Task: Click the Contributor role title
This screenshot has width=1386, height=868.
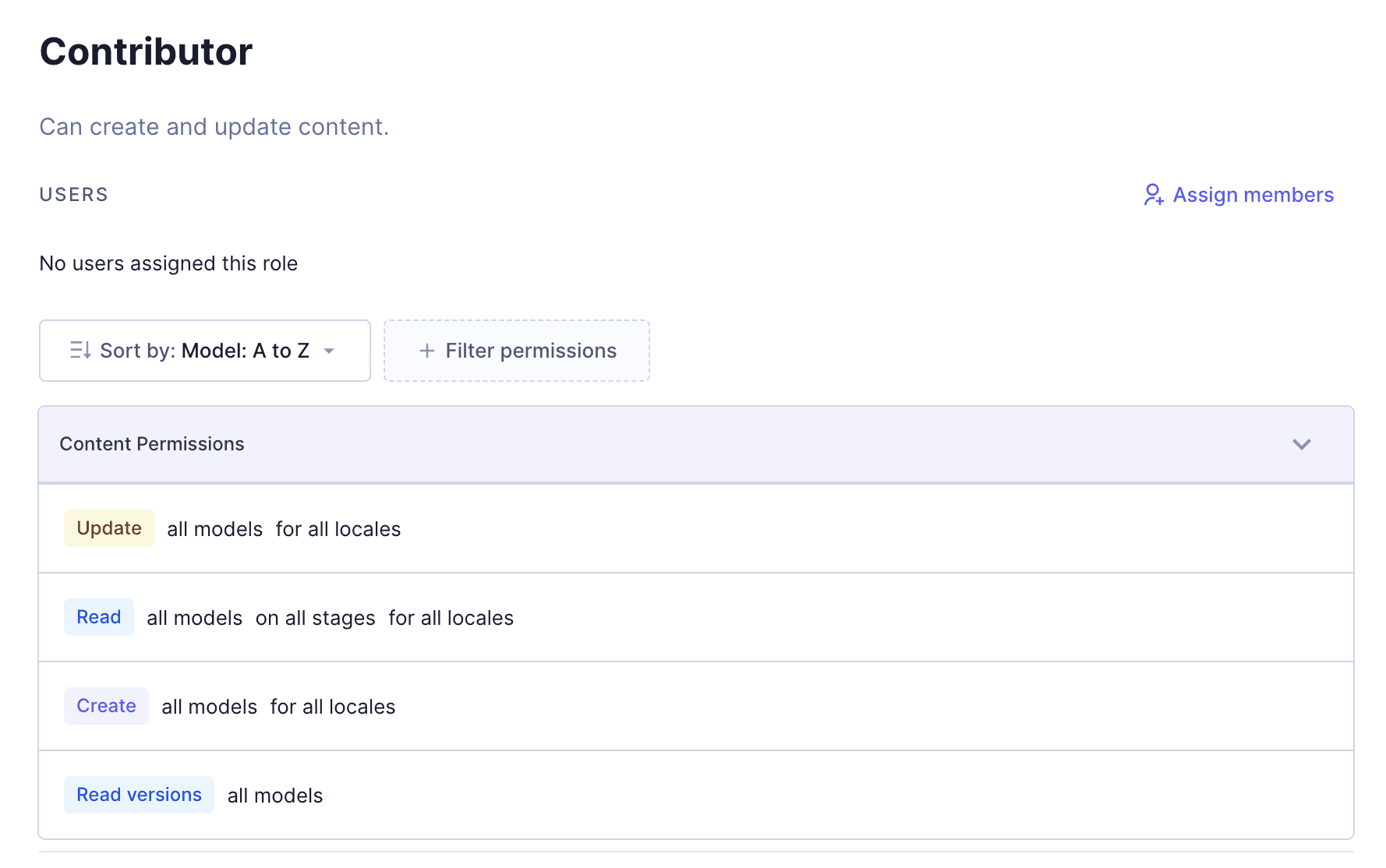Action: (x=146, y=51)
